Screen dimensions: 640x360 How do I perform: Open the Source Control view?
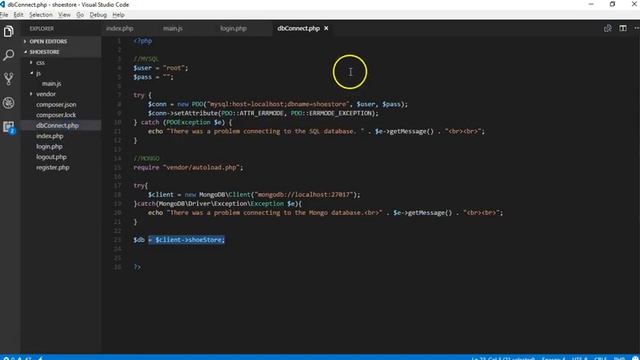tap(9, 79)
